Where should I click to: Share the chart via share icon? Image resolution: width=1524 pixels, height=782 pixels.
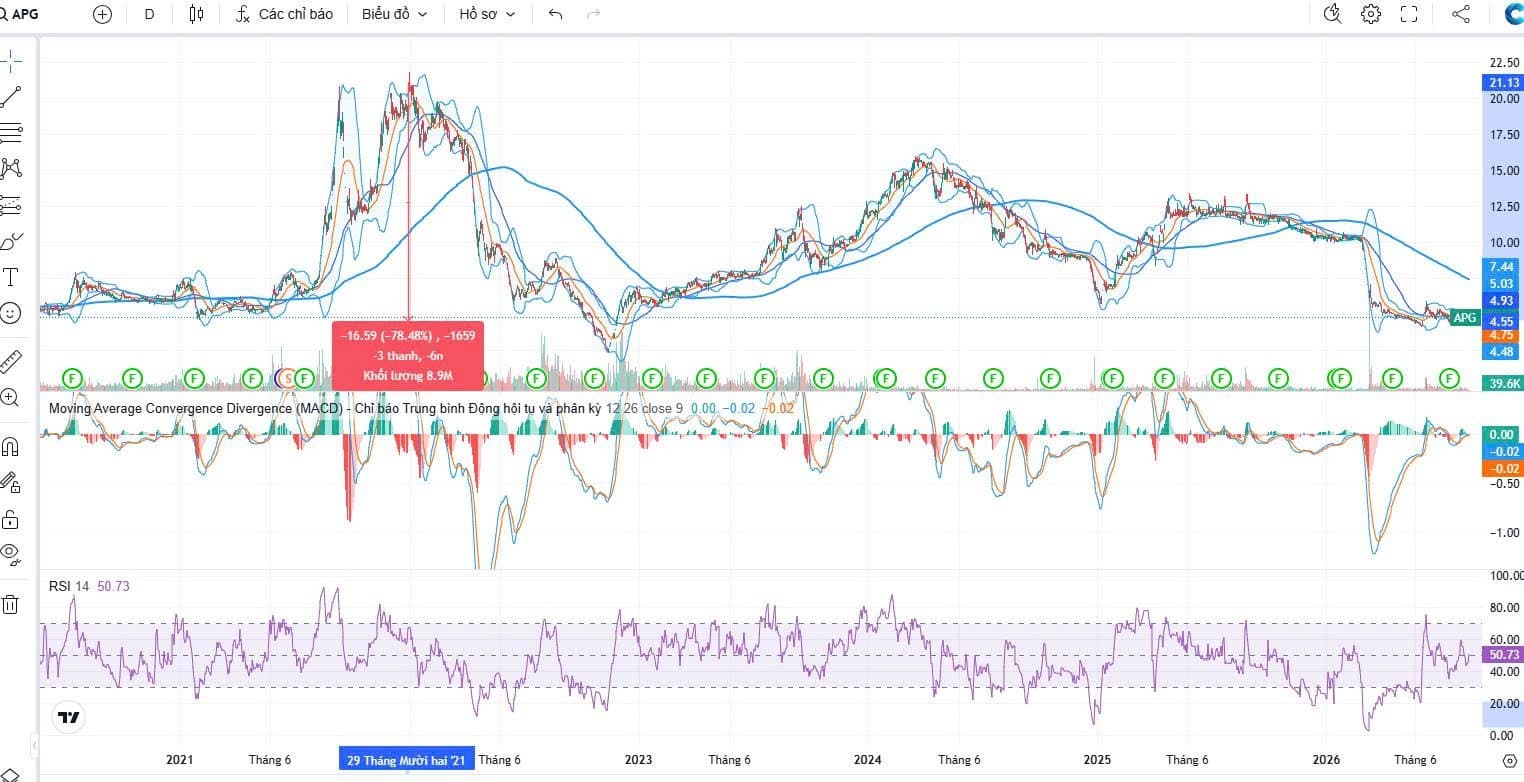click(1461, 14)
